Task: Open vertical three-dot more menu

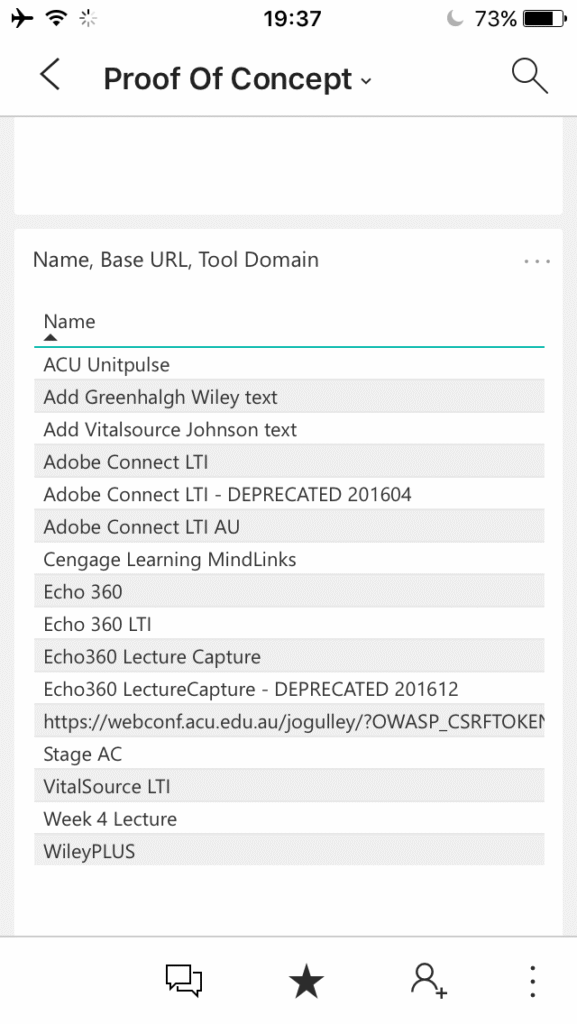Action: [x=533, y=981]
